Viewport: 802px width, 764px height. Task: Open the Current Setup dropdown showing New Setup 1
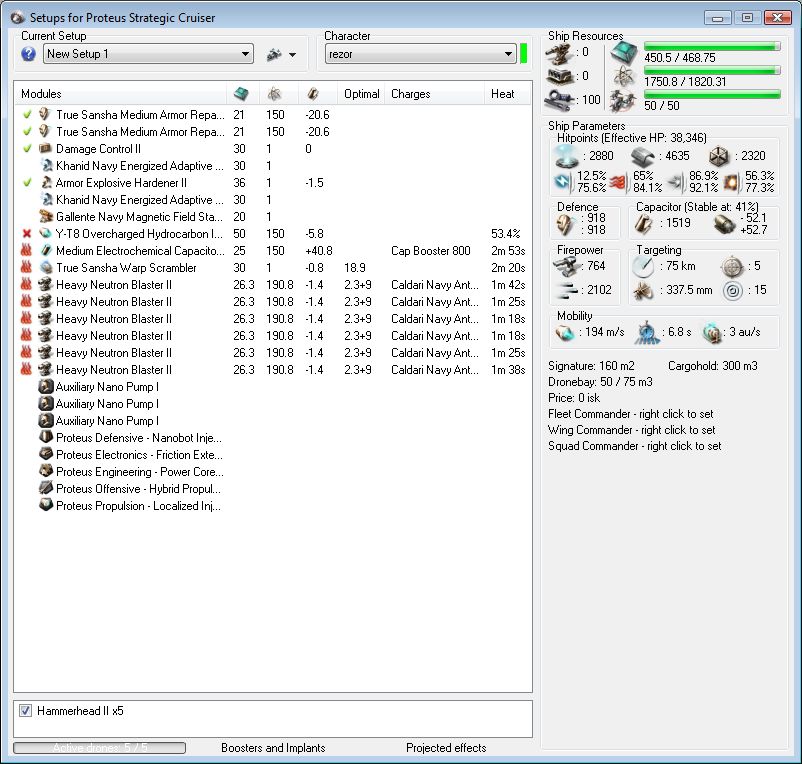148,54
